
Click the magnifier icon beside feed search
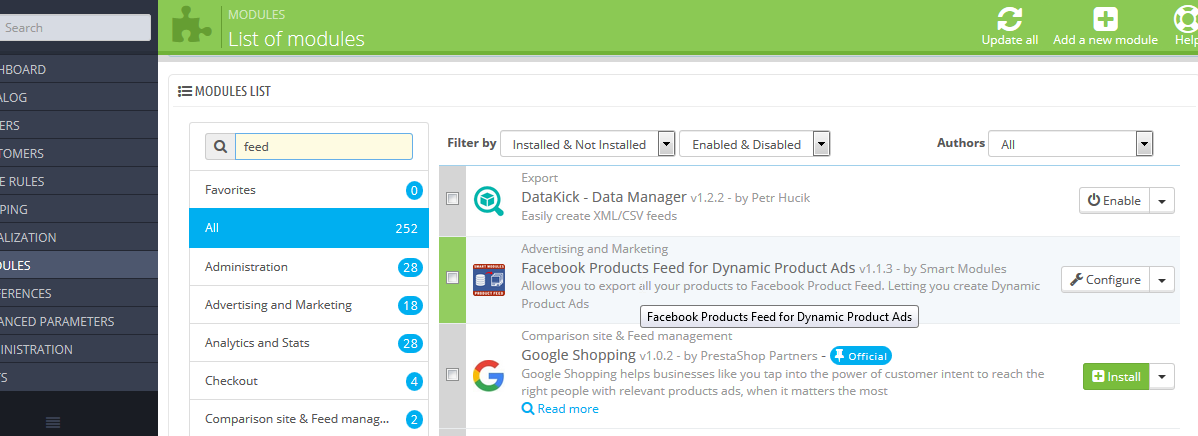tap(220, 147)
